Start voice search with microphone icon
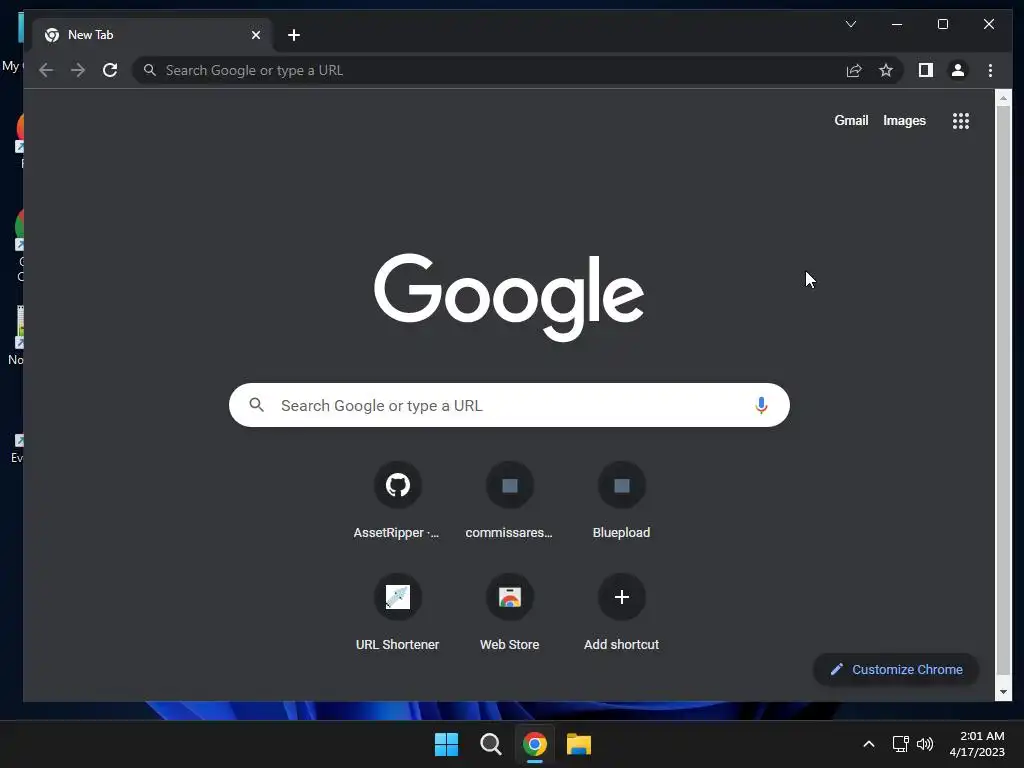The height and width of the screenshot is (768, 1024). coord(761,406)
